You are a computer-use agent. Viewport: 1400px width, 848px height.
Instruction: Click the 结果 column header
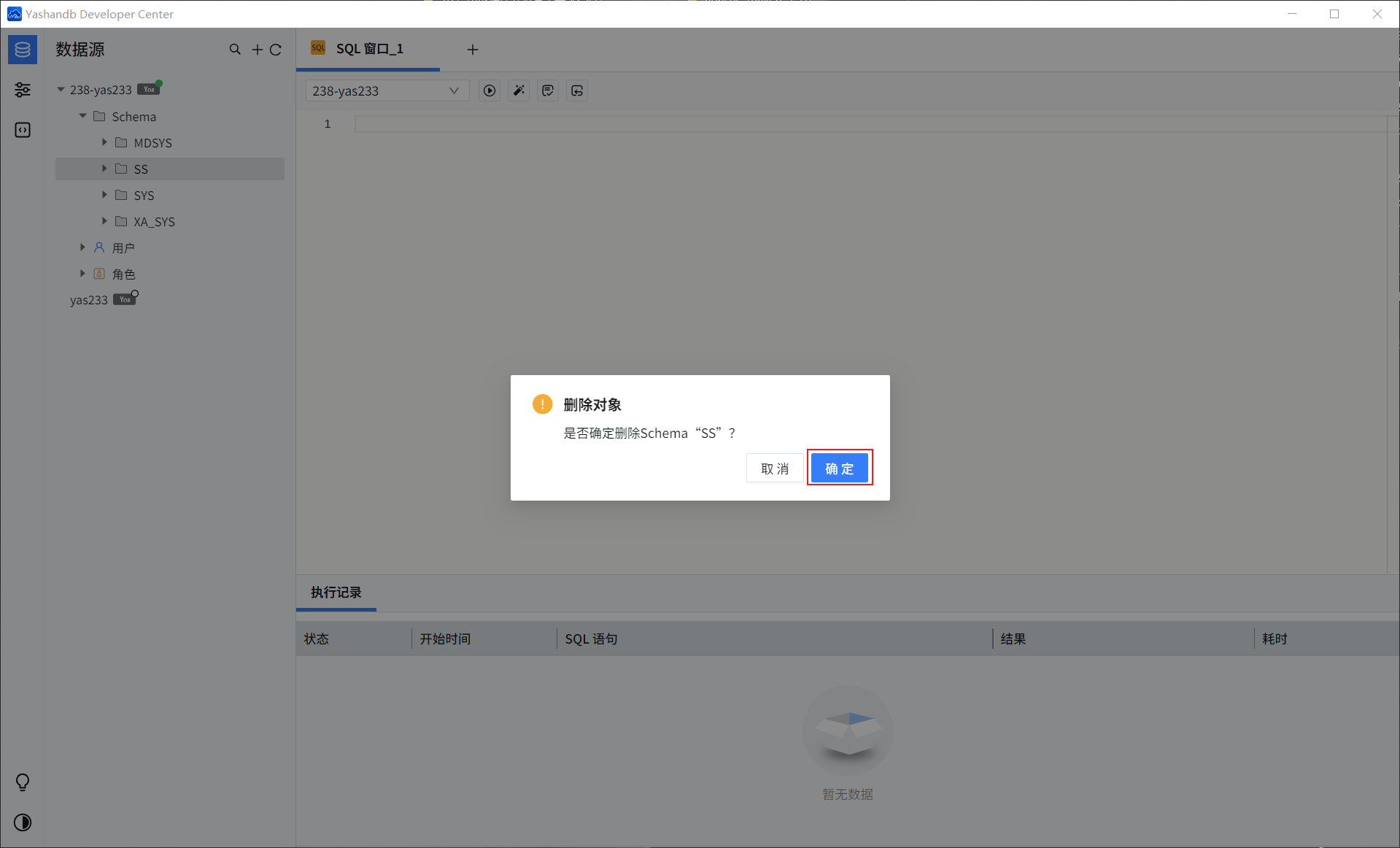click(1013, 639)
